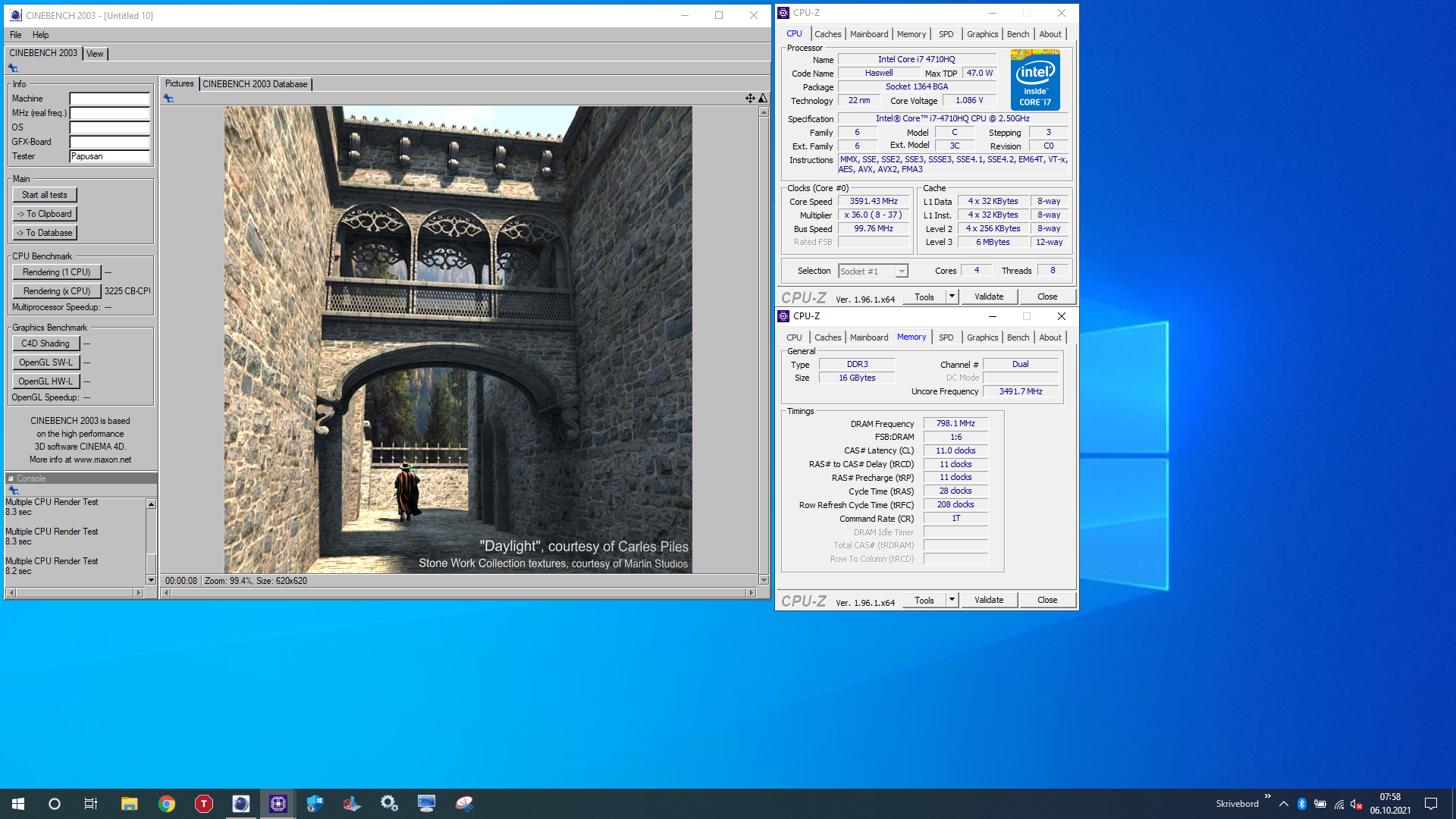Click the To Clipboard button
The image size is (1456, 819).
(x=45, y=214)
